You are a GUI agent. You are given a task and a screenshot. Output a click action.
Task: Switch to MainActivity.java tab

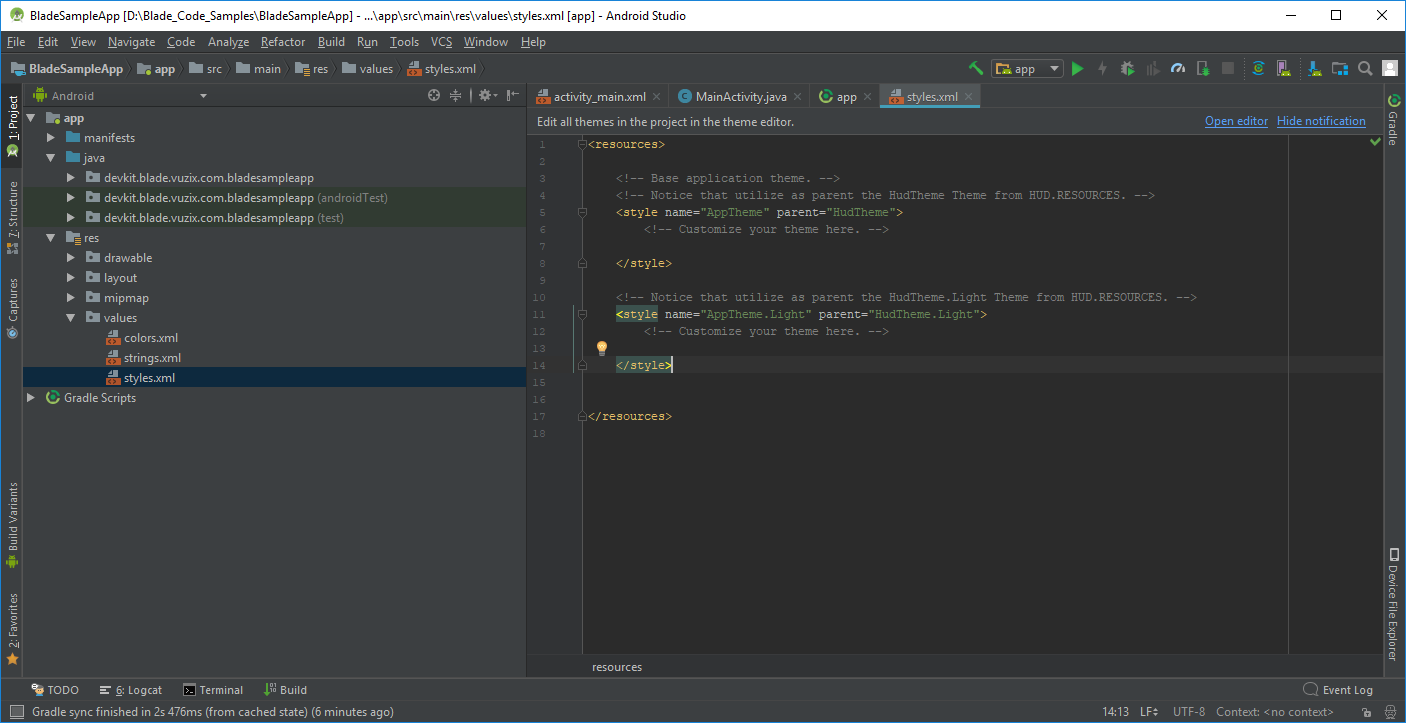coord(740,97)
